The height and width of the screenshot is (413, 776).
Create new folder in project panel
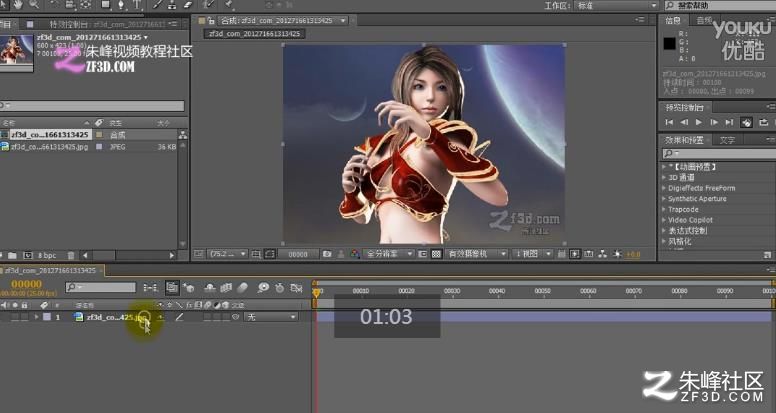[x=12, y=255]
